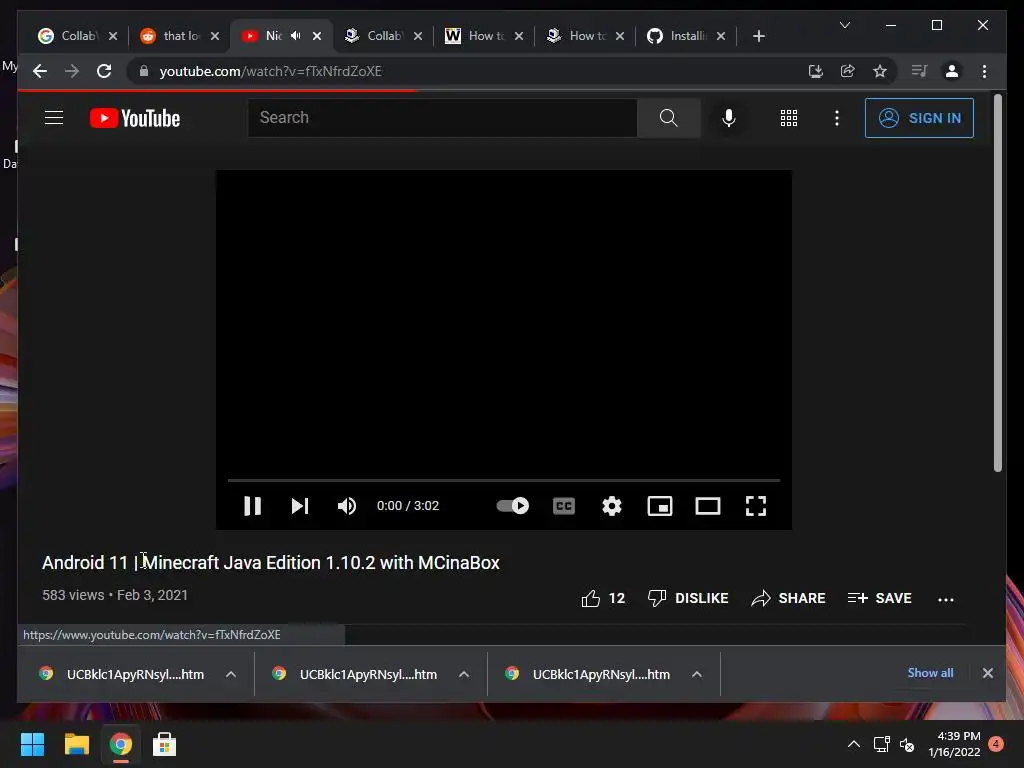Enter full screen video mode
The image size is (1024, 768).
[x=756, y=505]
